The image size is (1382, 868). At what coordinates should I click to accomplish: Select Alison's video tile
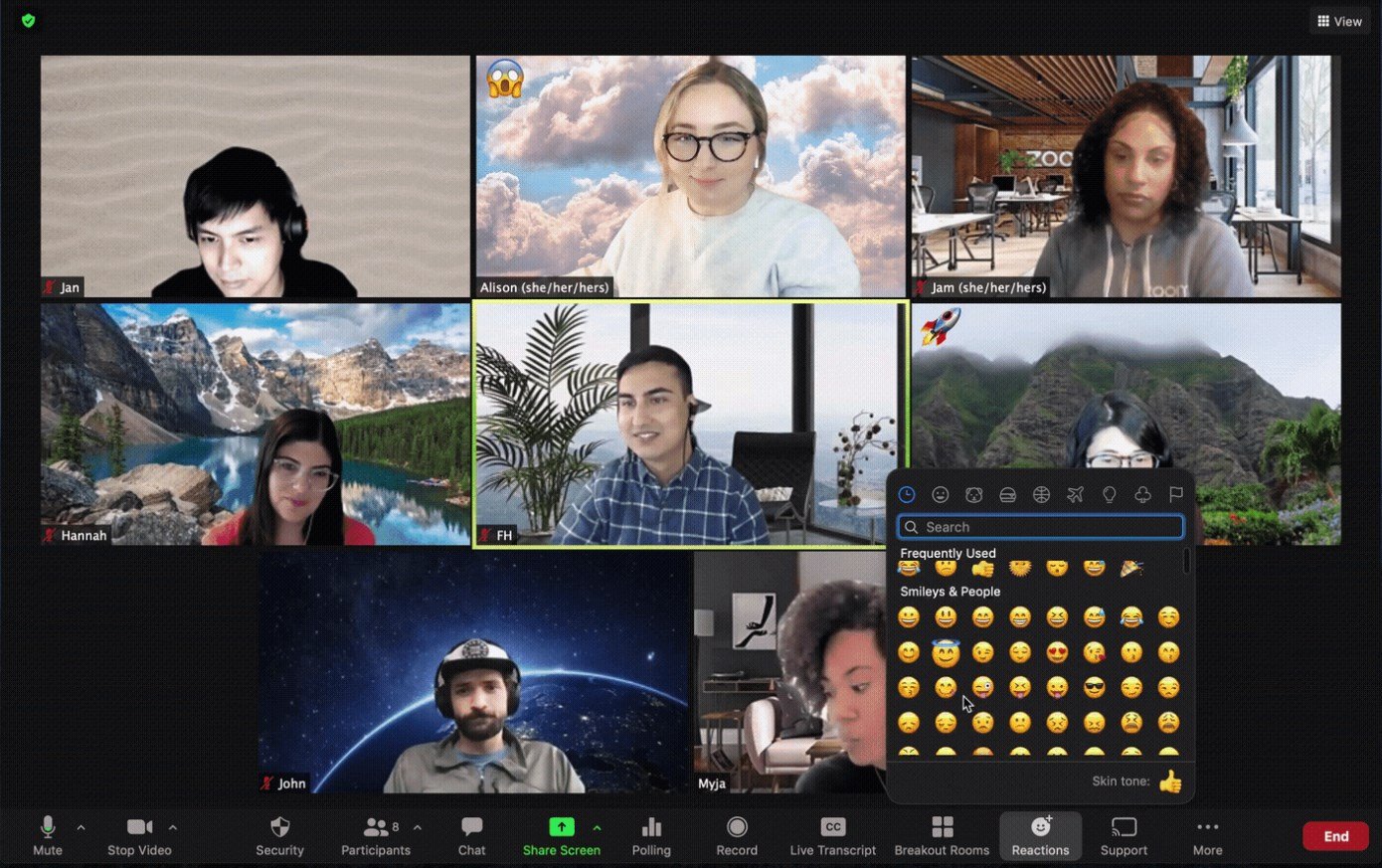(x=690, y=176)
